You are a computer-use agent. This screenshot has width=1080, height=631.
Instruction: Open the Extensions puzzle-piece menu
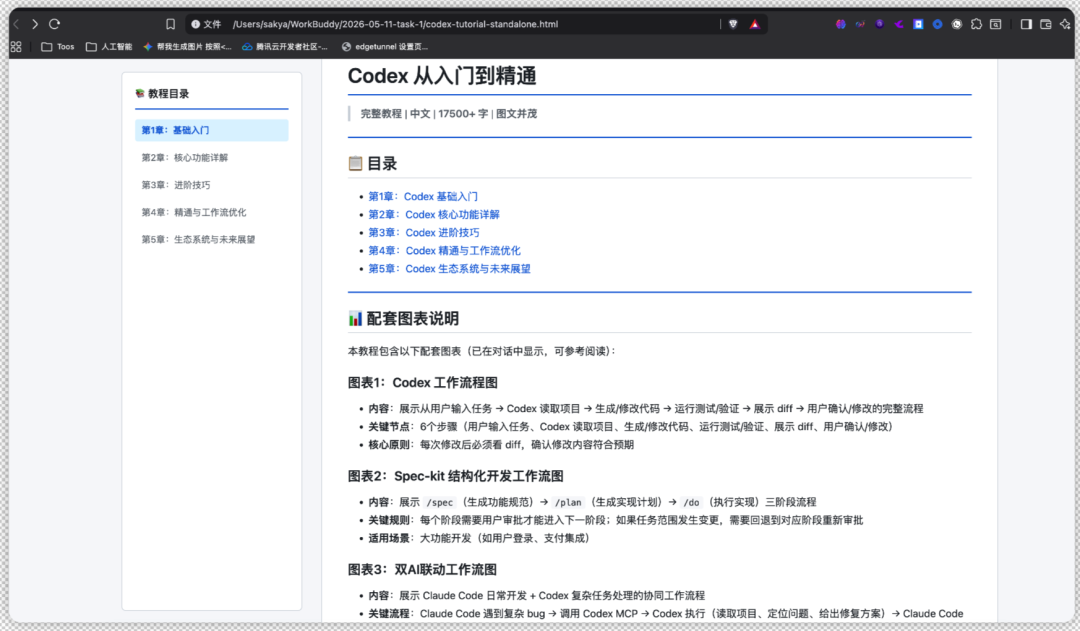pyautogui.click(x=976, y=24)
